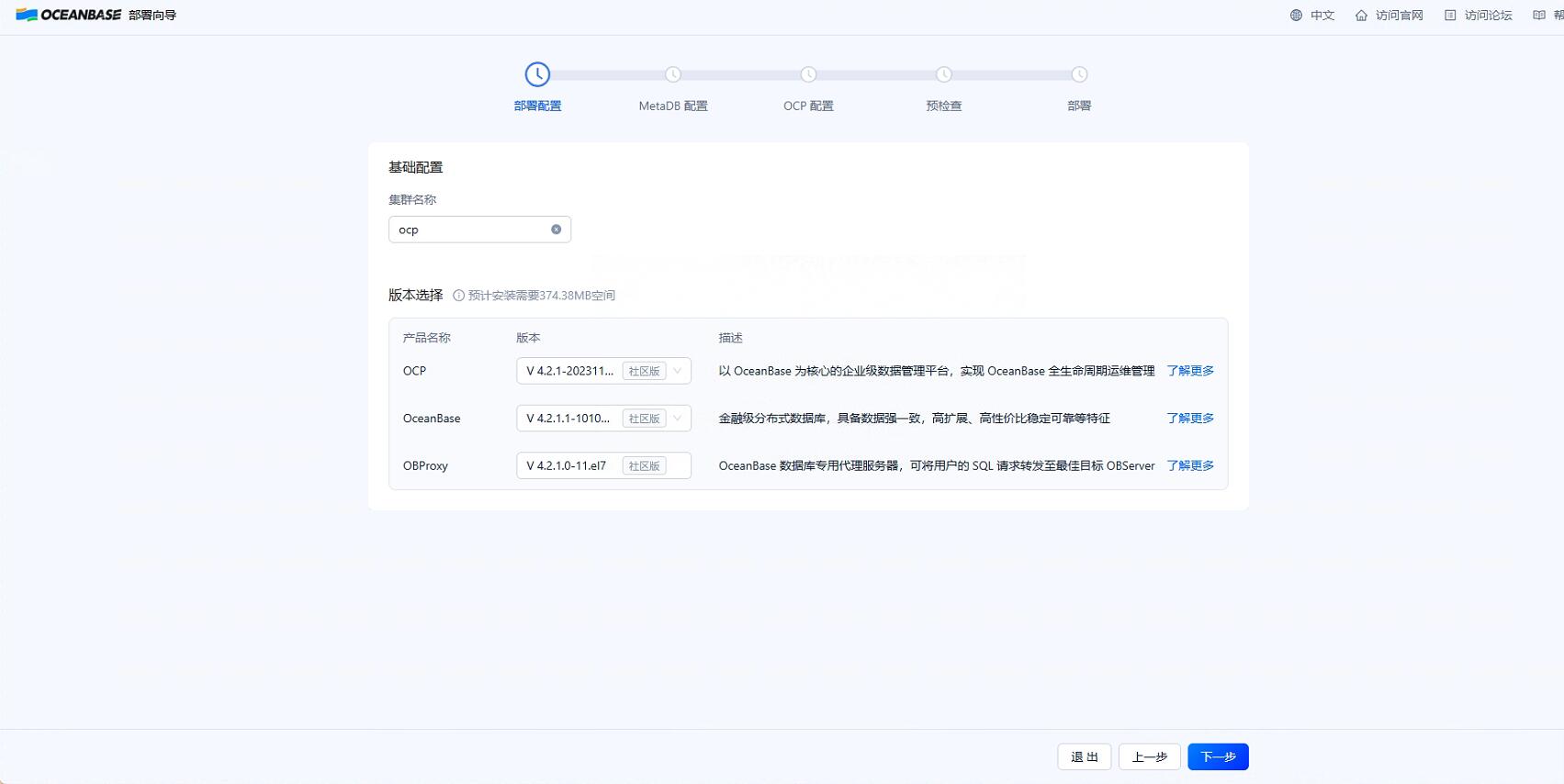Screen dimensions: 1564x784
Task: Click 了解更多 for OBProxy
Action: [1190, 465]
